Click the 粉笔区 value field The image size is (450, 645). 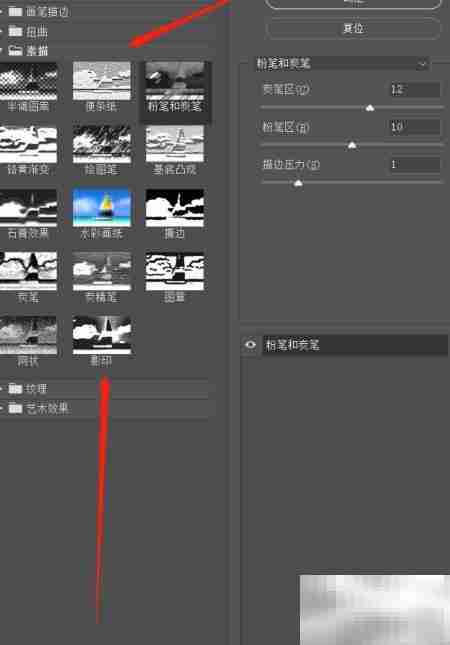coord(415,127)
